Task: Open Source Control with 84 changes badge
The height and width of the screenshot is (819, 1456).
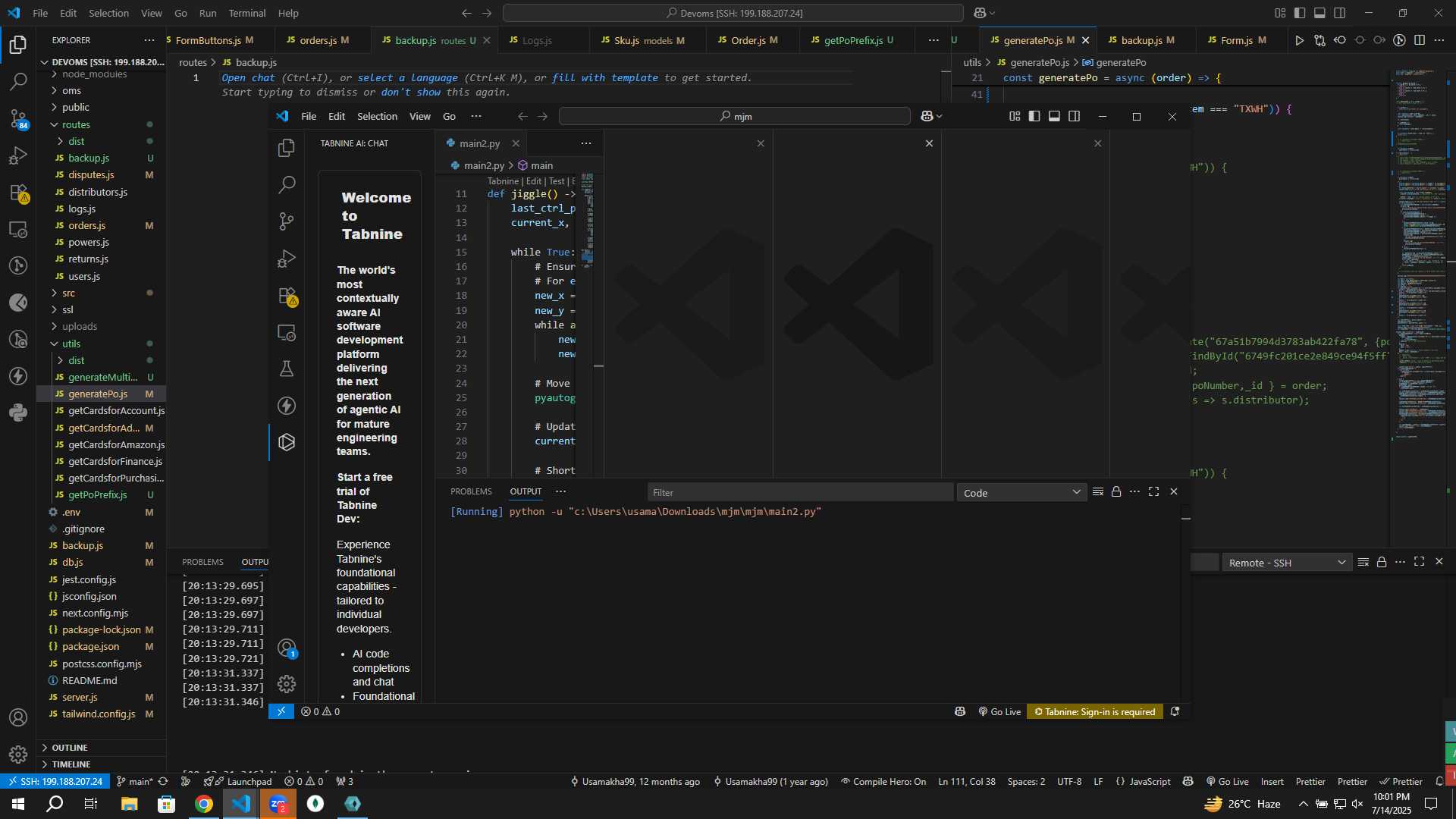Action: (18, 118)
